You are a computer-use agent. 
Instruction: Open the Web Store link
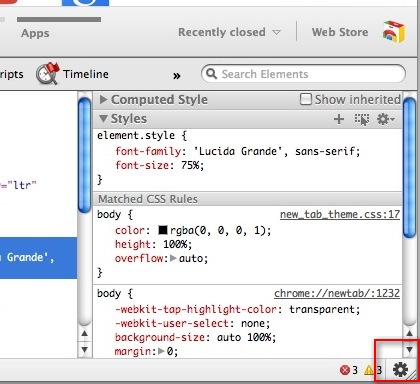(x=340, y=32)
